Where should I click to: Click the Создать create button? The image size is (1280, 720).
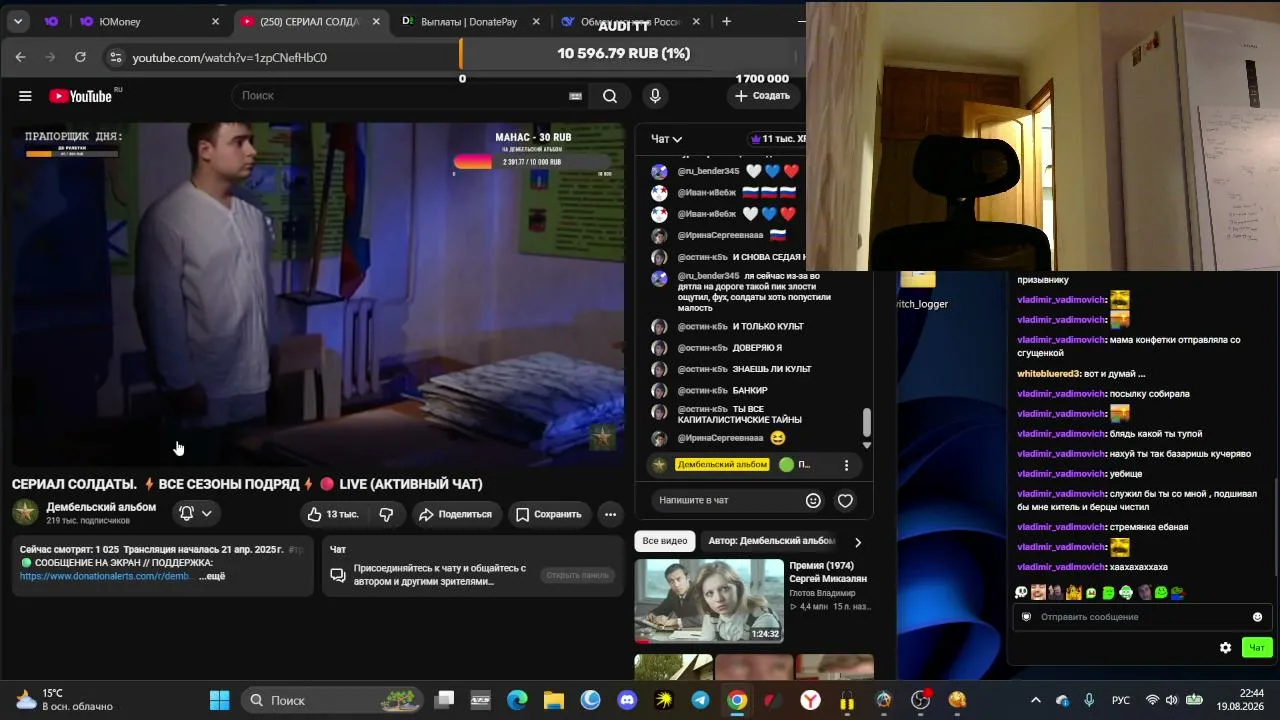[x=762, y=96]
